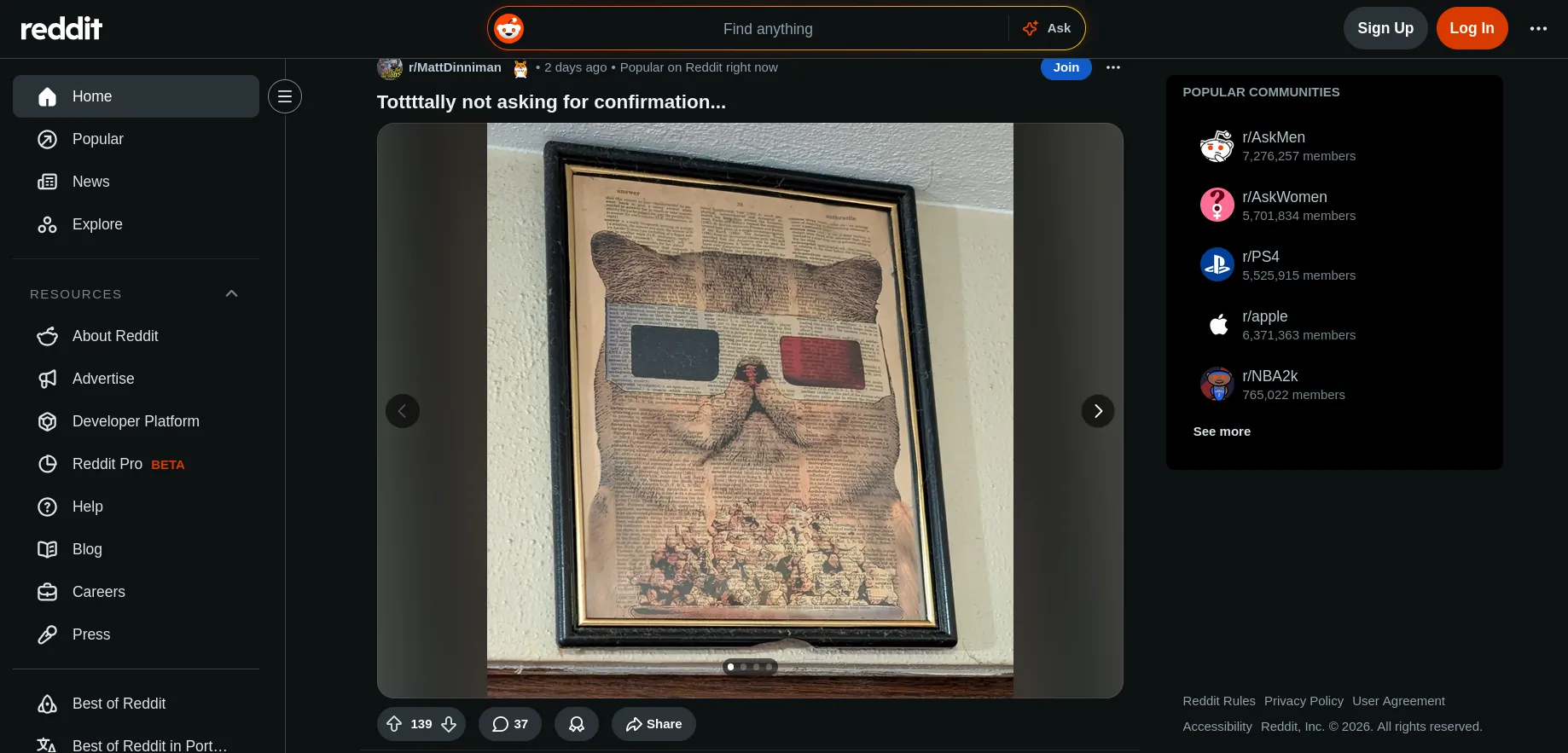Click the Help question mark icon
The height and width of the screenshot is (753, 1568).
pyautogui.click(x=48, y=507)
